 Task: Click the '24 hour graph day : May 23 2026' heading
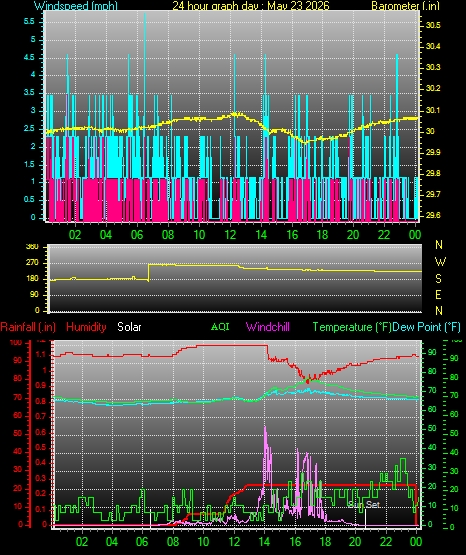click(x=251, y=6)
